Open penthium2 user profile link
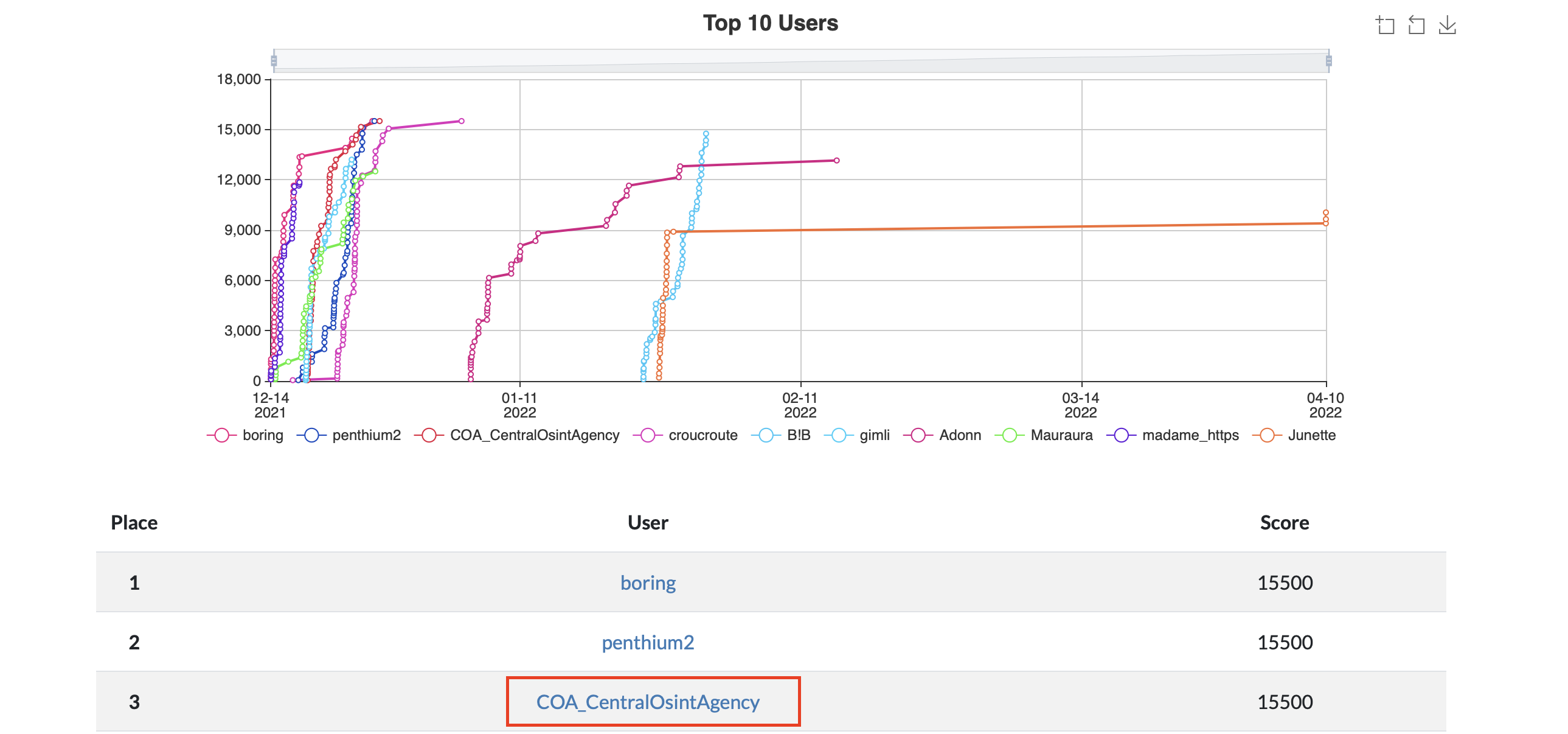The width and height of the screenshot is (1568, 734). click(x=648, y=643)
